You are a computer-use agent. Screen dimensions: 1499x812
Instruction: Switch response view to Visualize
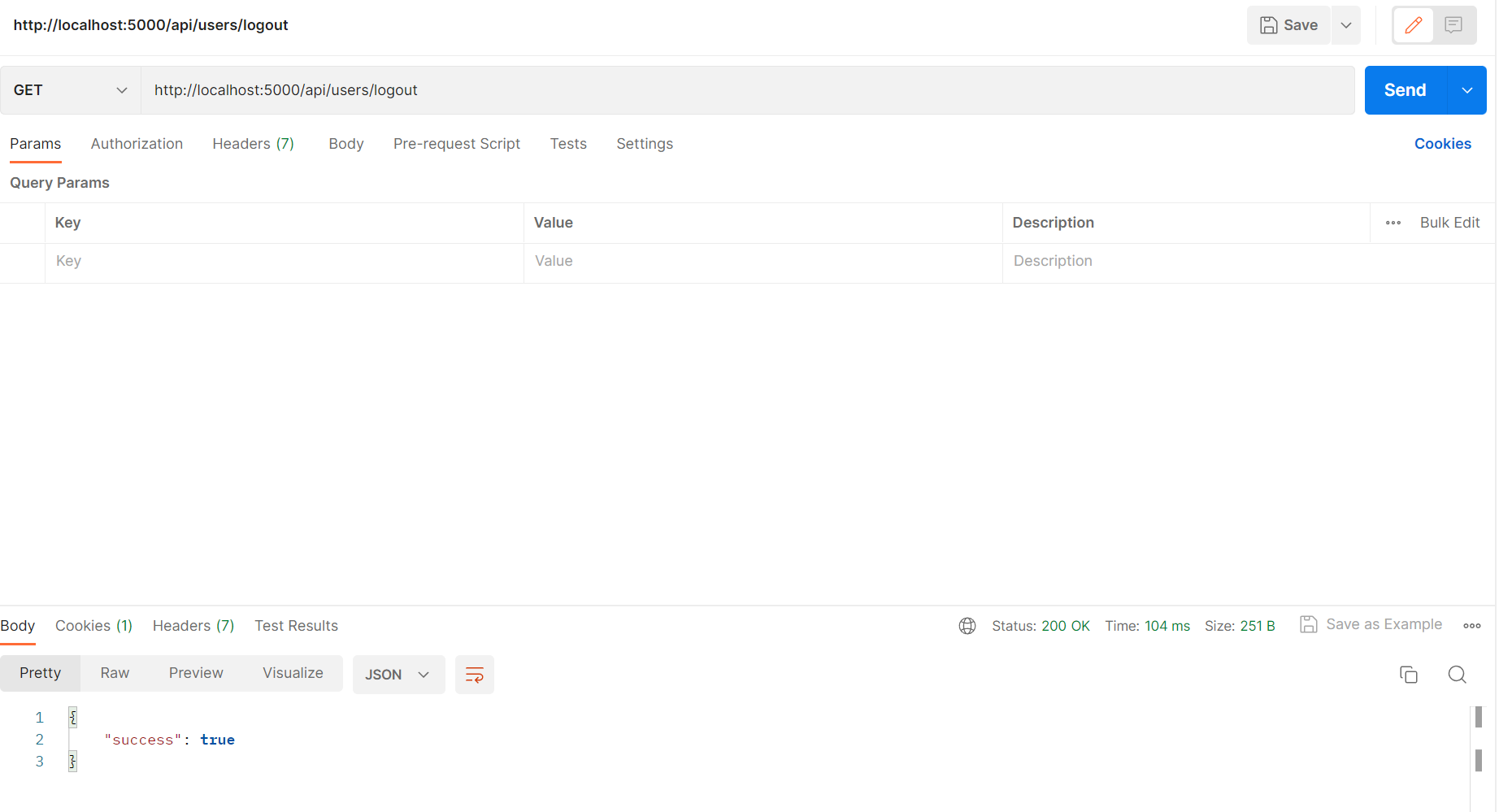pyautogui.click(x=293, y=673)
